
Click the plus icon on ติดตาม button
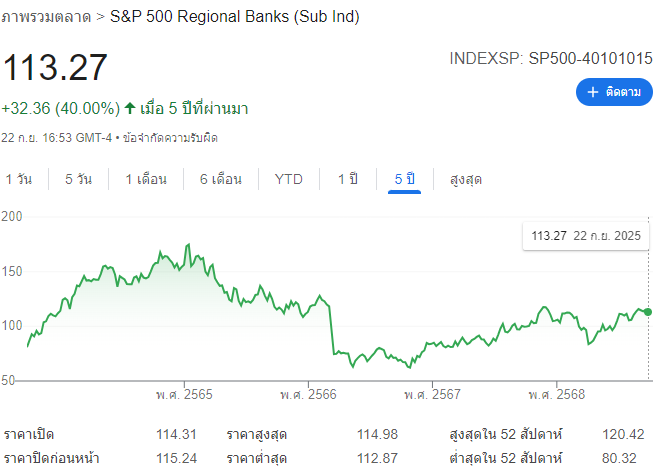pos(592,92)
